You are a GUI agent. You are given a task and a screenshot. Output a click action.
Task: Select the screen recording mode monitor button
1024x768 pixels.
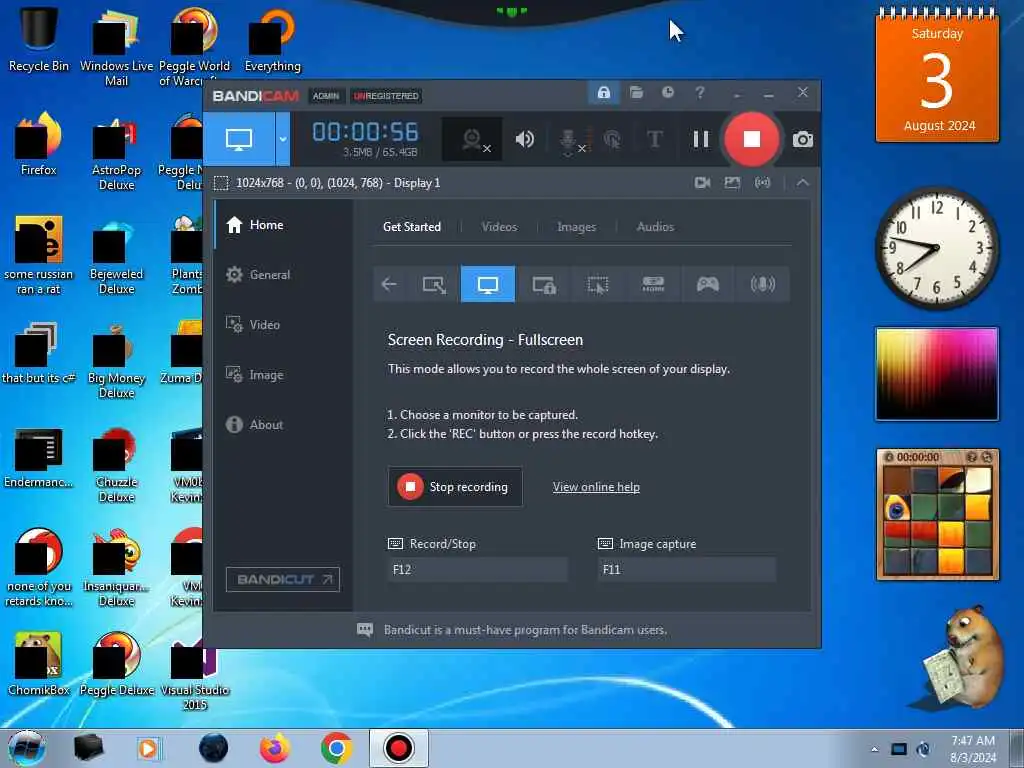(x=239, y=139)
